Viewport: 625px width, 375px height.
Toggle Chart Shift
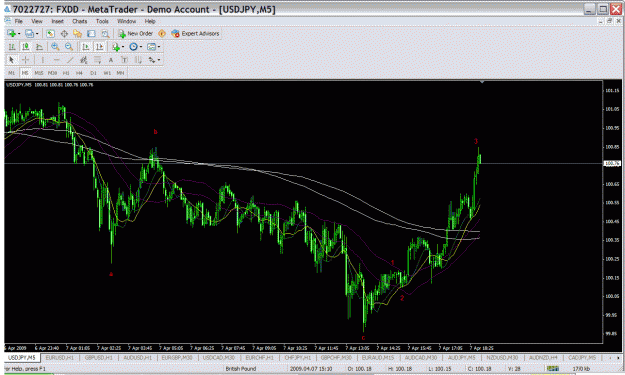pos(99,47)
